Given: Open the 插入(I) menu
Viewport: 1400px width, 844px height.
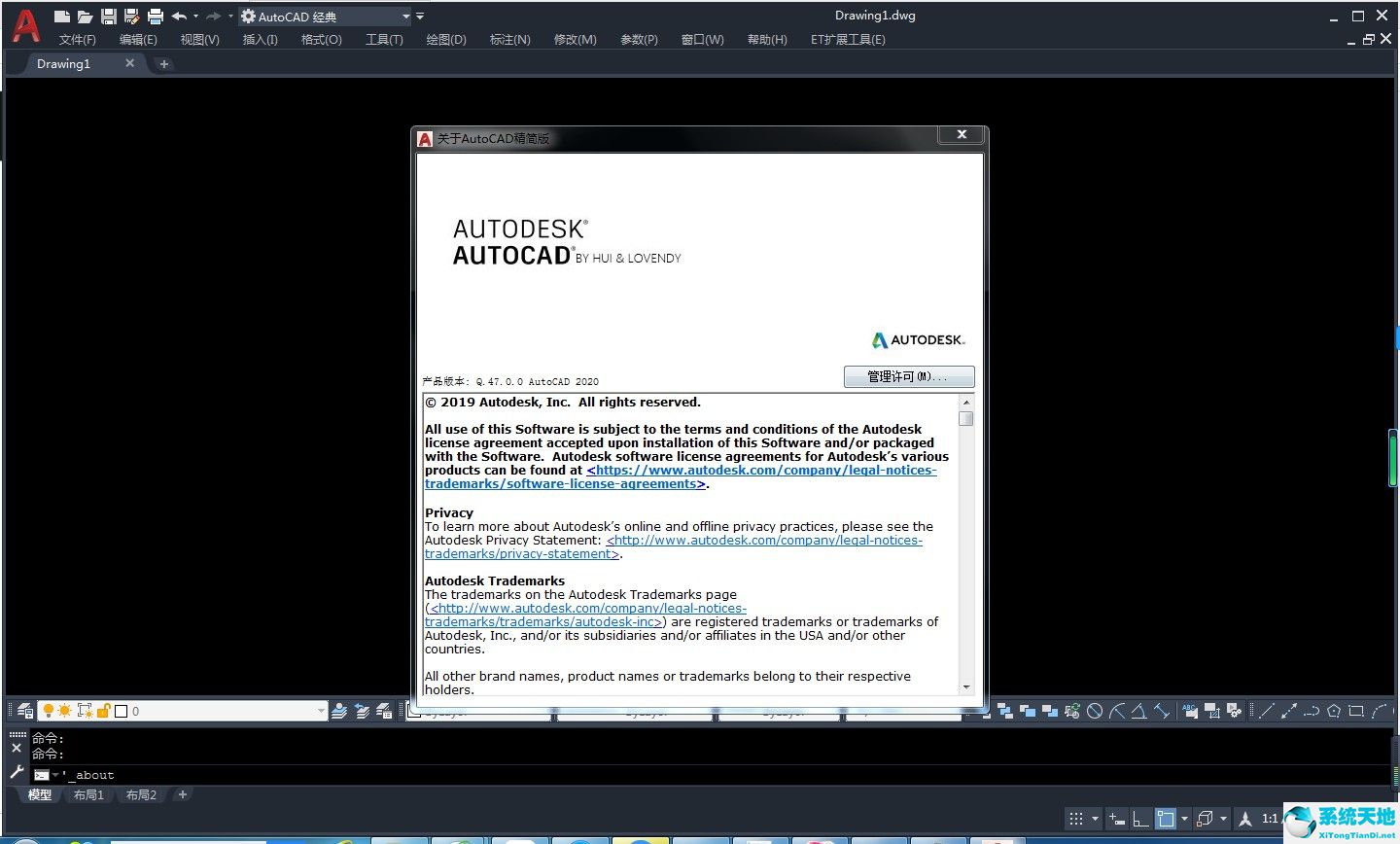Looking at the screenshot, I should 260,40.
